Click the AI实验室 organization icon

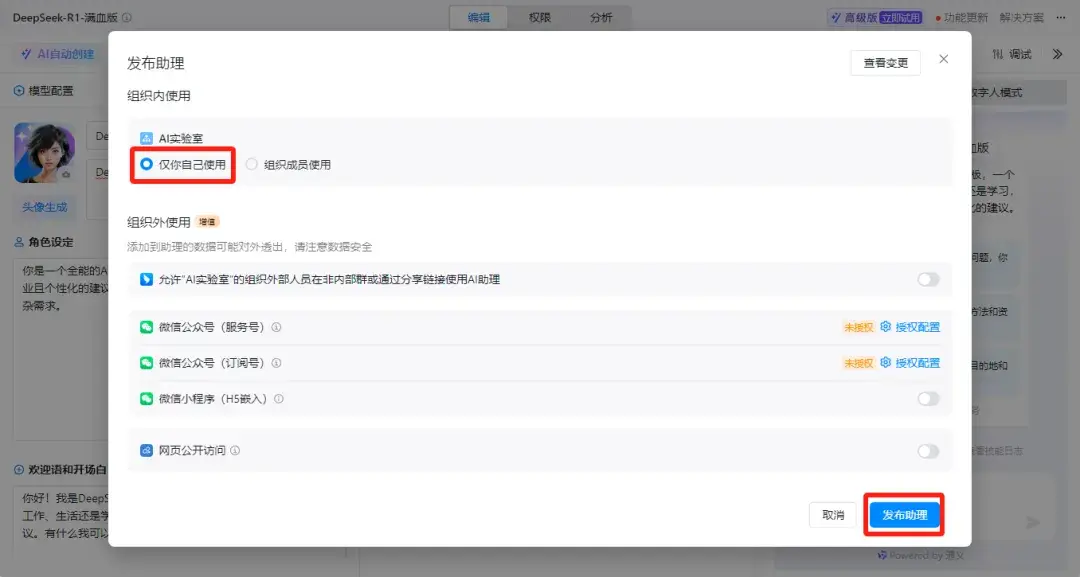click(146, 138)
